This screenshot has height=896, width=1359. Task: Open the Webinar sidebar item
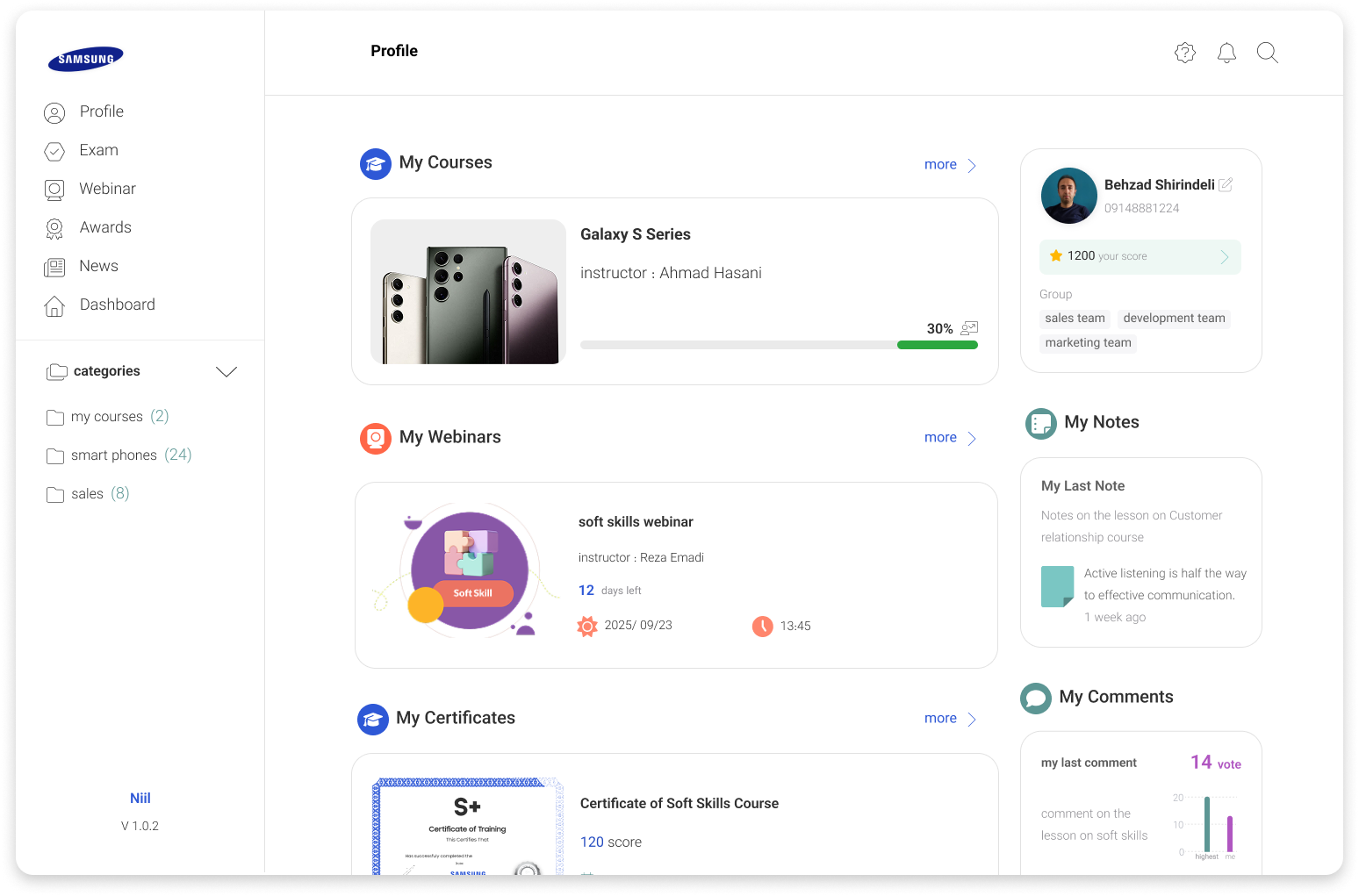107,190
